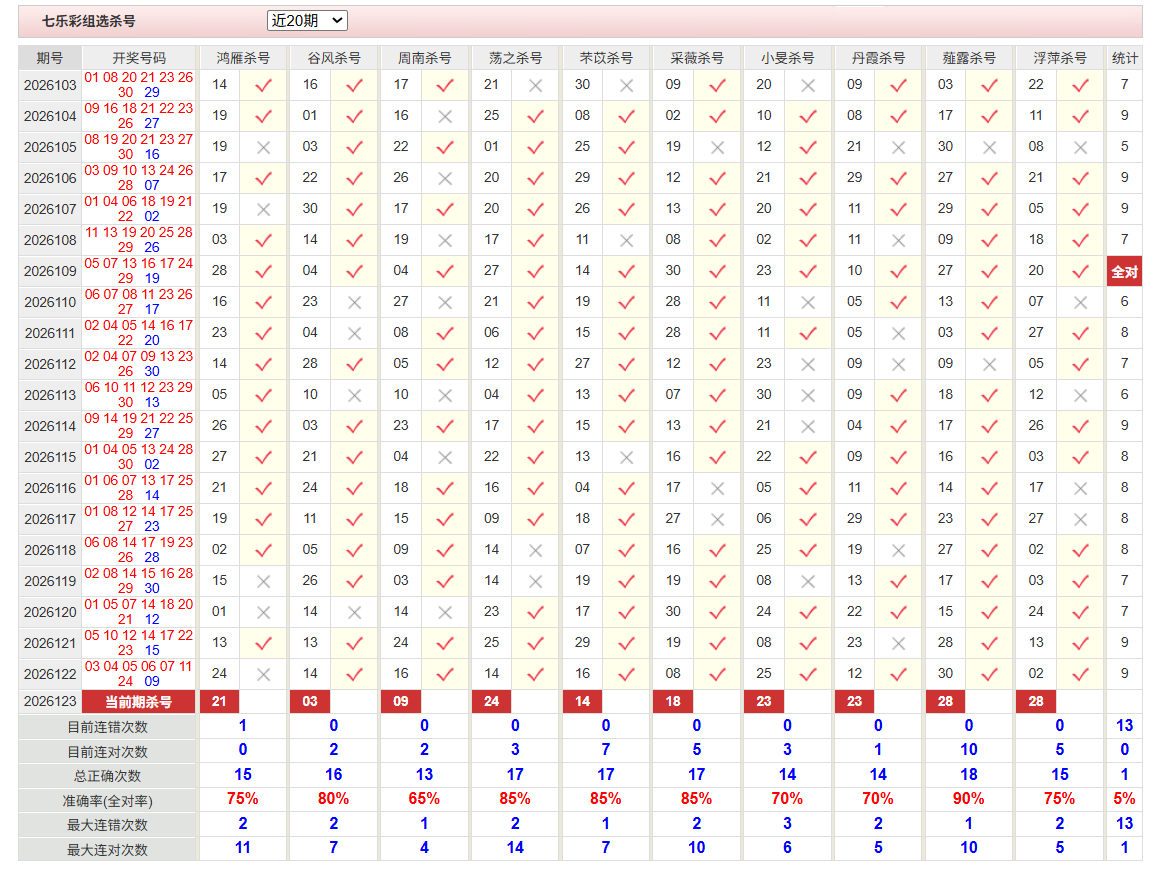This screenshot has width=1153, height=871.
Task: Click the 5% accuracy value in 统计 column
Action: (1124, 799)
